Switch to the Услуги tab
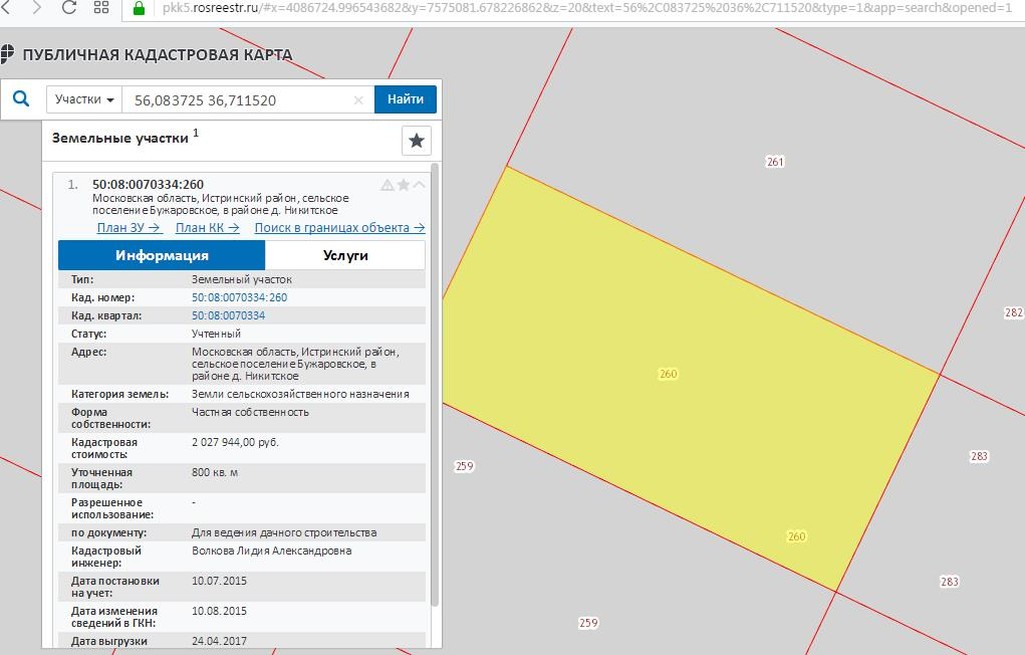Image resolution: width=1025 pixels, height=655 pixels. point(345,255)
